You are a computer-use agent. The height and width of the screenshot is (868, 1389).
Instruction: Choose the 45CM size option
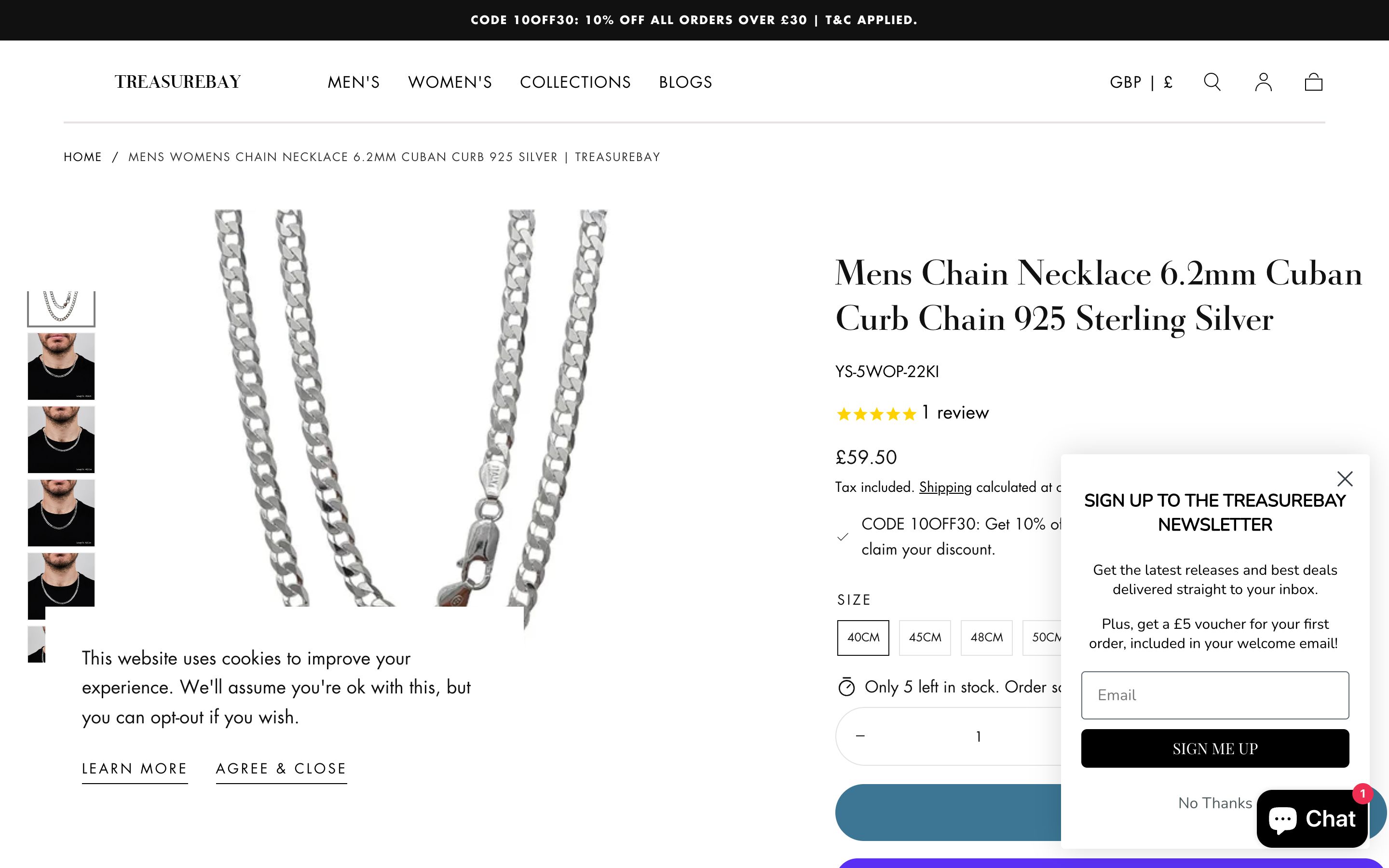[925, 637]
